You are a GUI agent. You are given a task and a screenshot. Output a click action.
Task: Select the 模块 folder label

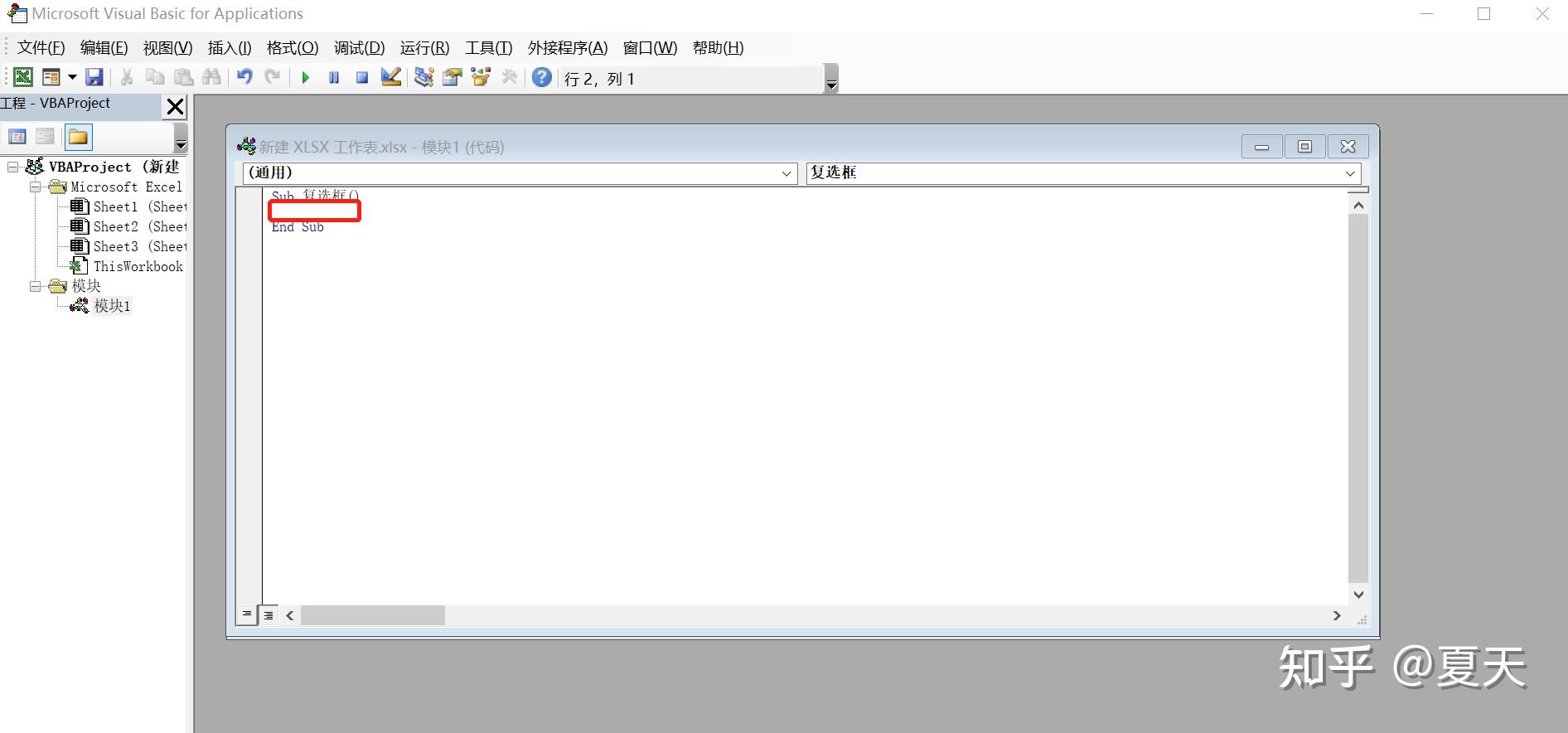pyautogui.click(x=86, y=286)
